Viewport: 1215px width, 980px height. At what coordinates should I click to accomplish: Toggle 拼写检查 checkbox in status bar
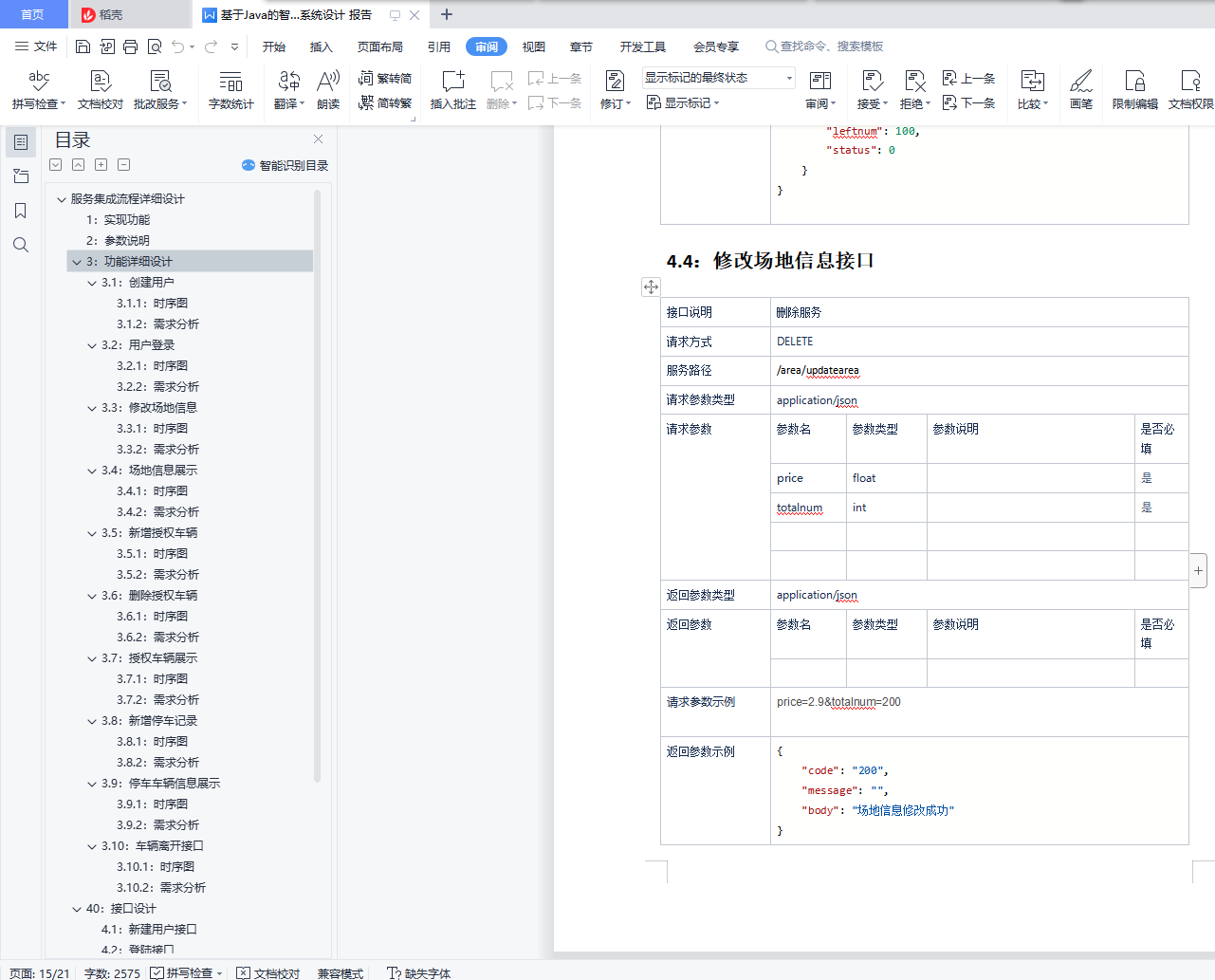click(x=157, y=972)
